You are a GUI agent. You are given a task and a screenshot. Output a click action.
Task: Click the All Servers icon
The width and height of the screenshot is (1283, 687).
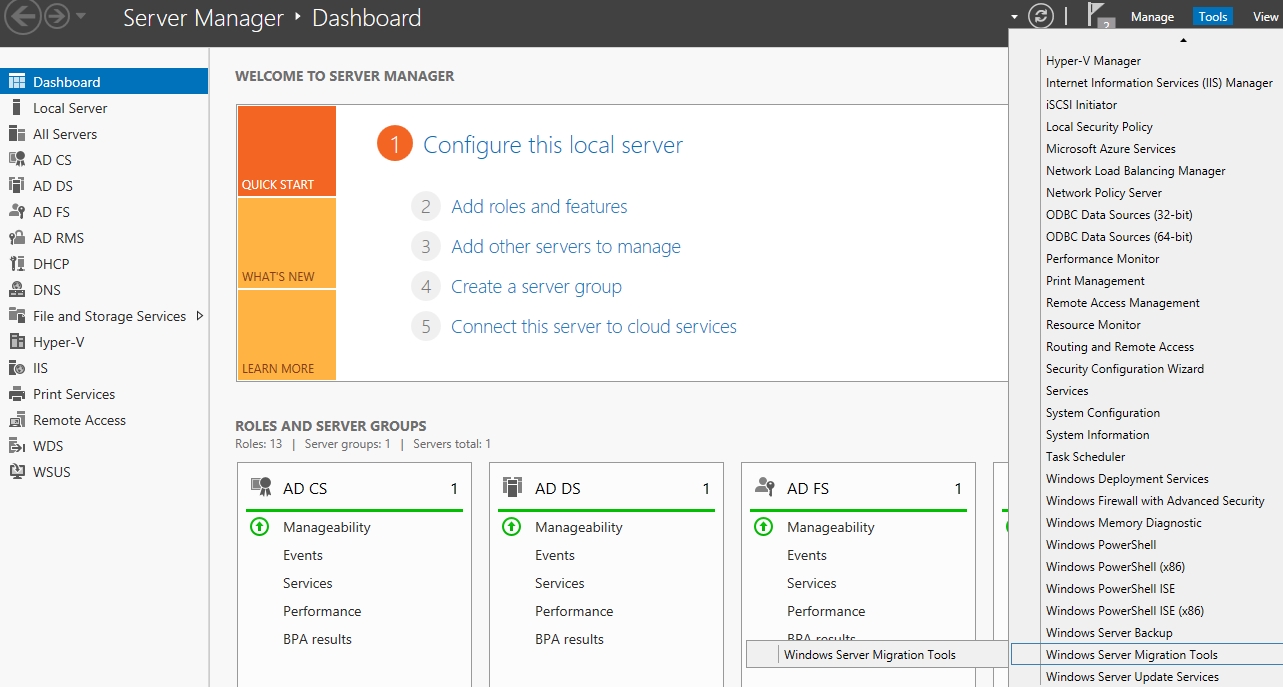pos(16,134)
